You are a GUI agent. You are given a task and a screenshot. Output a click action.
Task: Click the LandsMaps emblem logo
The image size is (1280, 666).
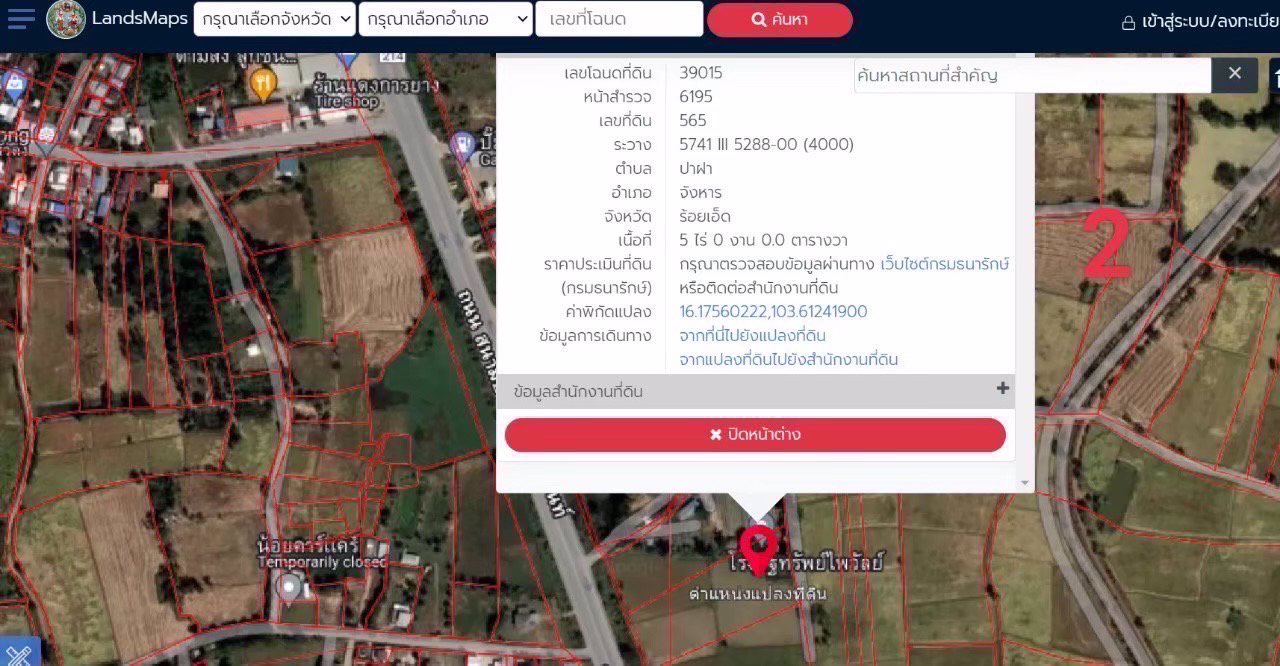66,19
